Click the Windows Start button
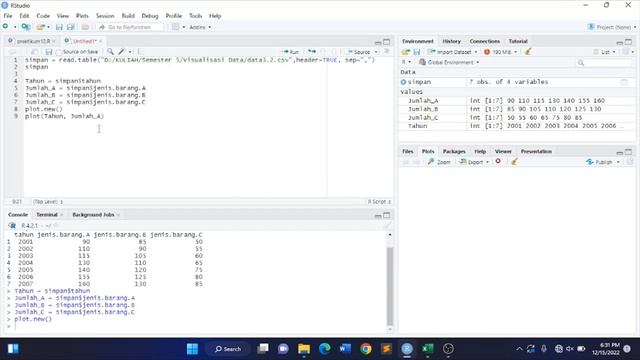 click(192, 349)
